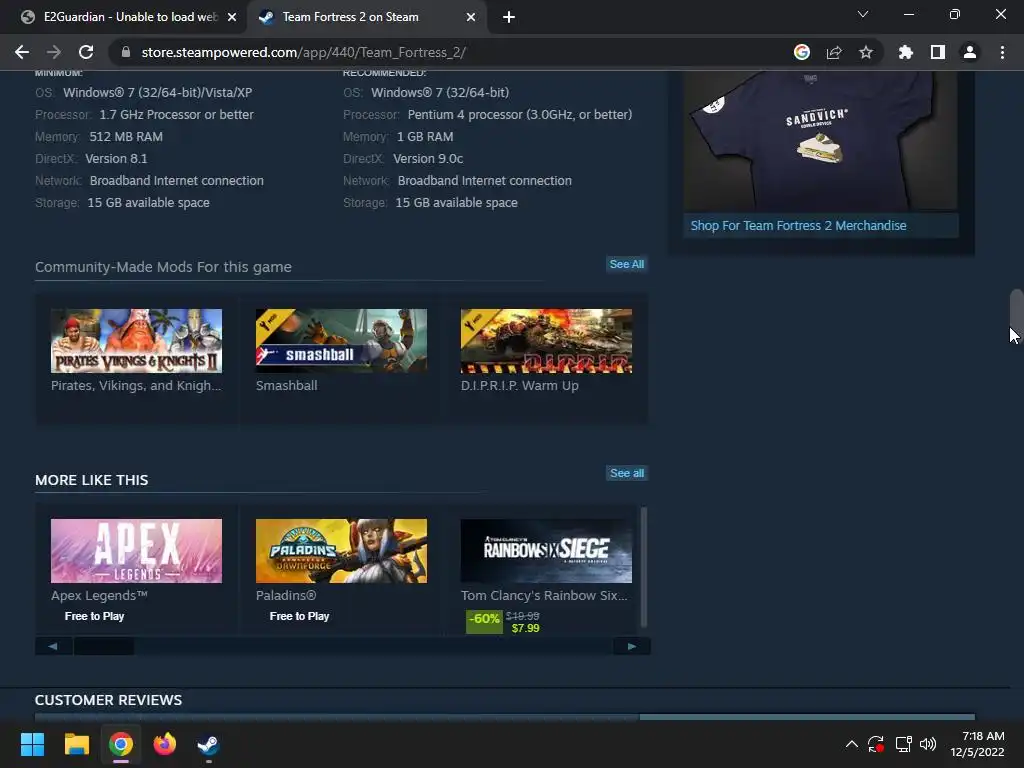Click the Pirates, Vikings, and Knigh... title

pos(136,385)
